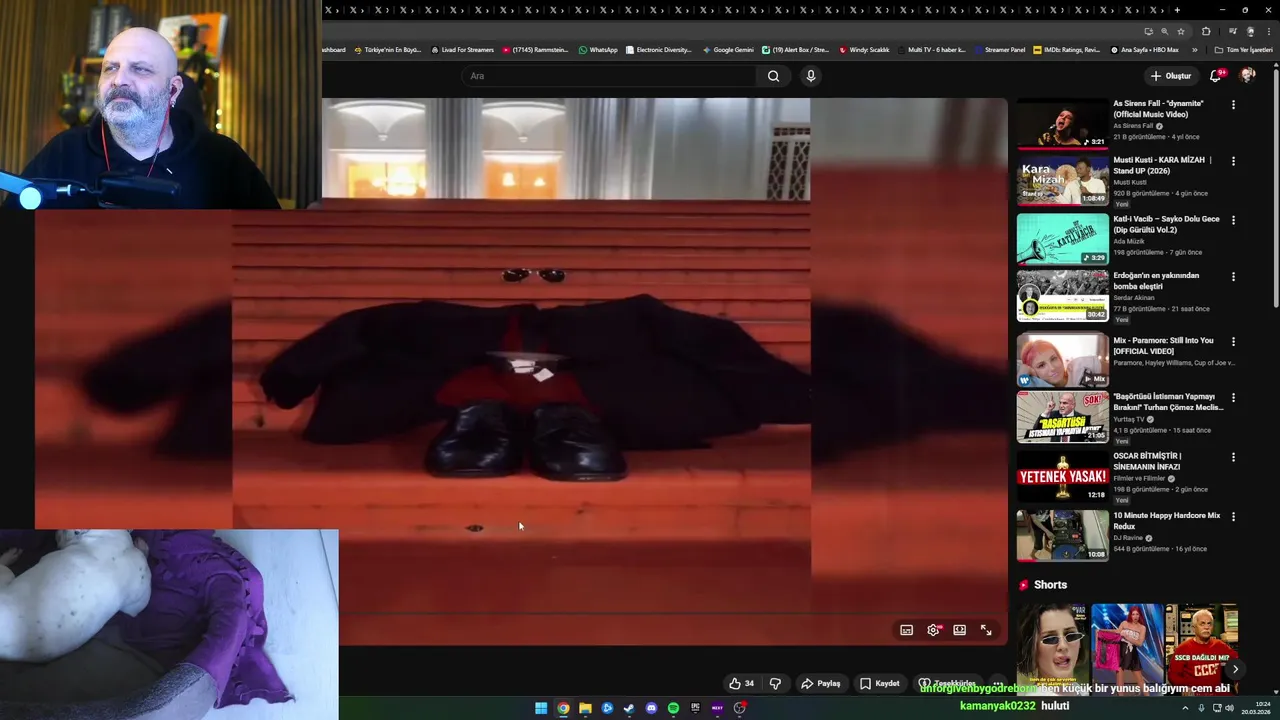Open Livad For Streamers bookmark
The image size is (1280, 720).
click(x=462, y=49)
